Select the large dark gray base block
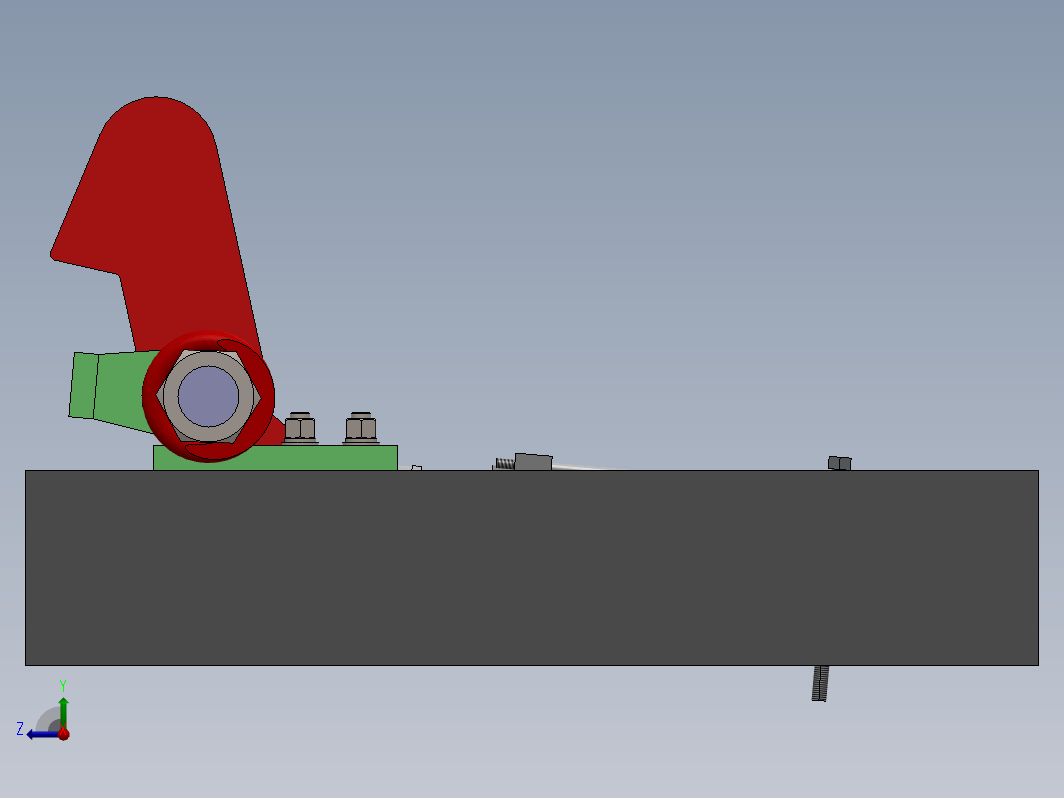 coord(532,568)
